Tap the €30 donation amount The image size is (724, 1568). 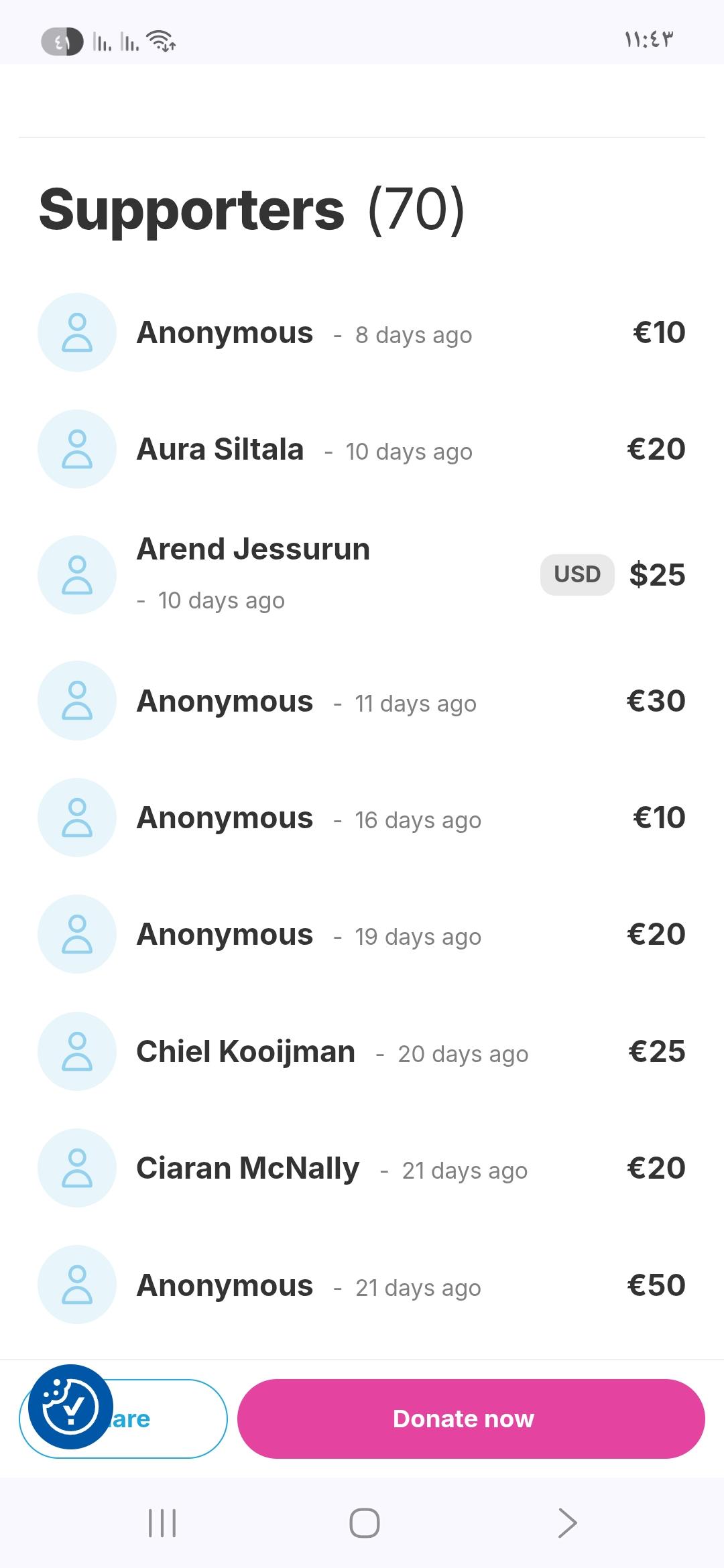(656, 701)
